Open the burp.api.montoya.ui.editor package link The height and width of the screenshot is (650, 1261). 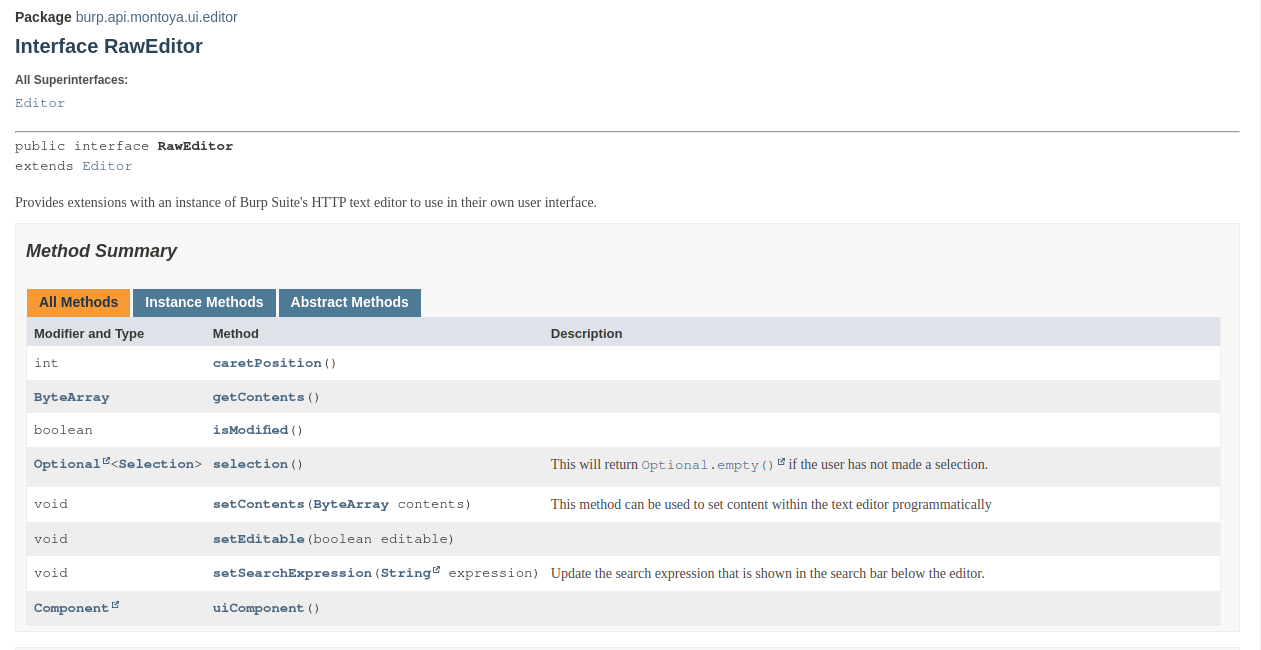click(x=156, y=17)
